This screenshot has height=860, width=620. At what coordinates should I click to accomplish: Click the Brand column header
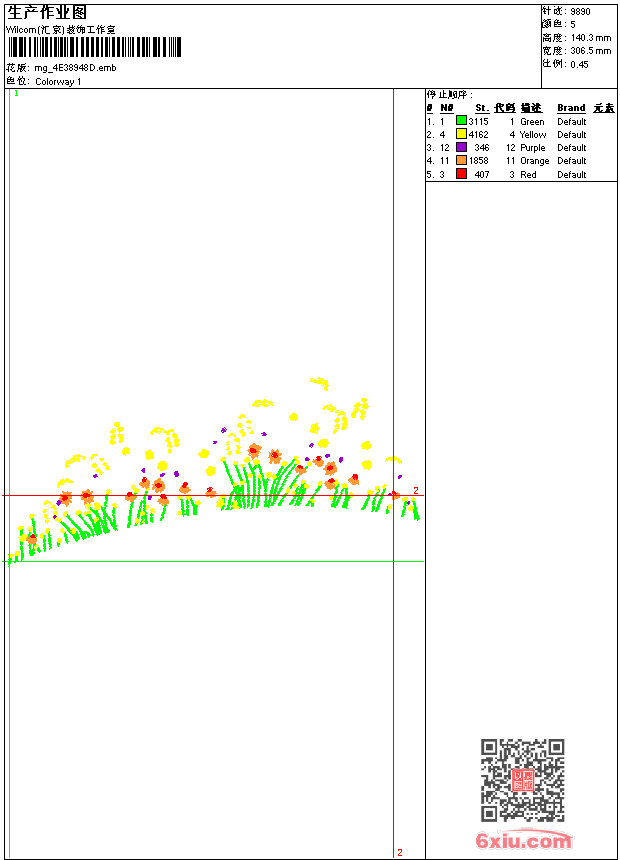click(x=571, y=108)
